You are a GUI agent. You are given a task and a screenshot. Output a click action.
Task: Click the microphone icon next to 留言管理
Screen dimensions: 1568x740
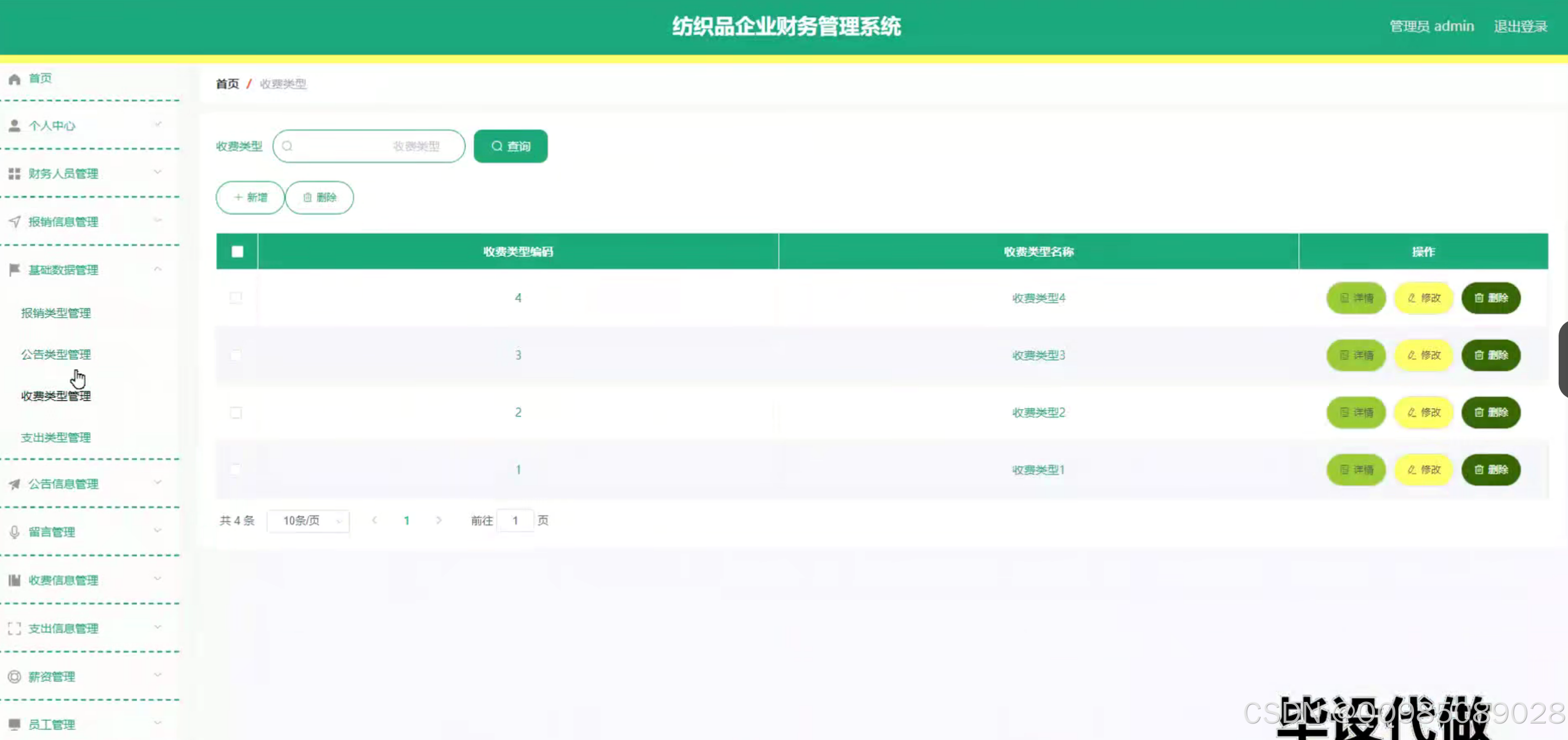point(13,531)
